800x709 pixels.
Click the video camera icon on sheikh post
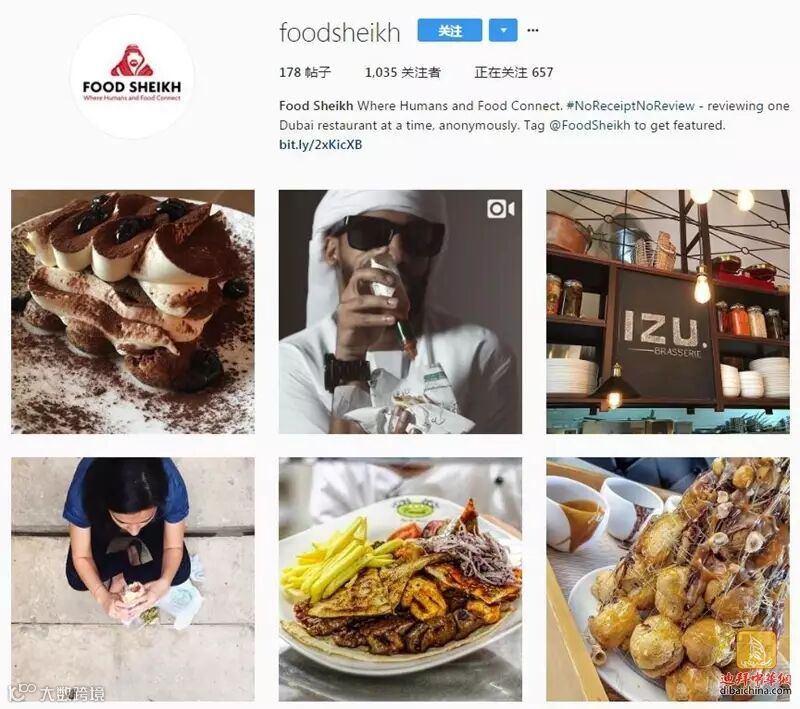tap(501, 209)
